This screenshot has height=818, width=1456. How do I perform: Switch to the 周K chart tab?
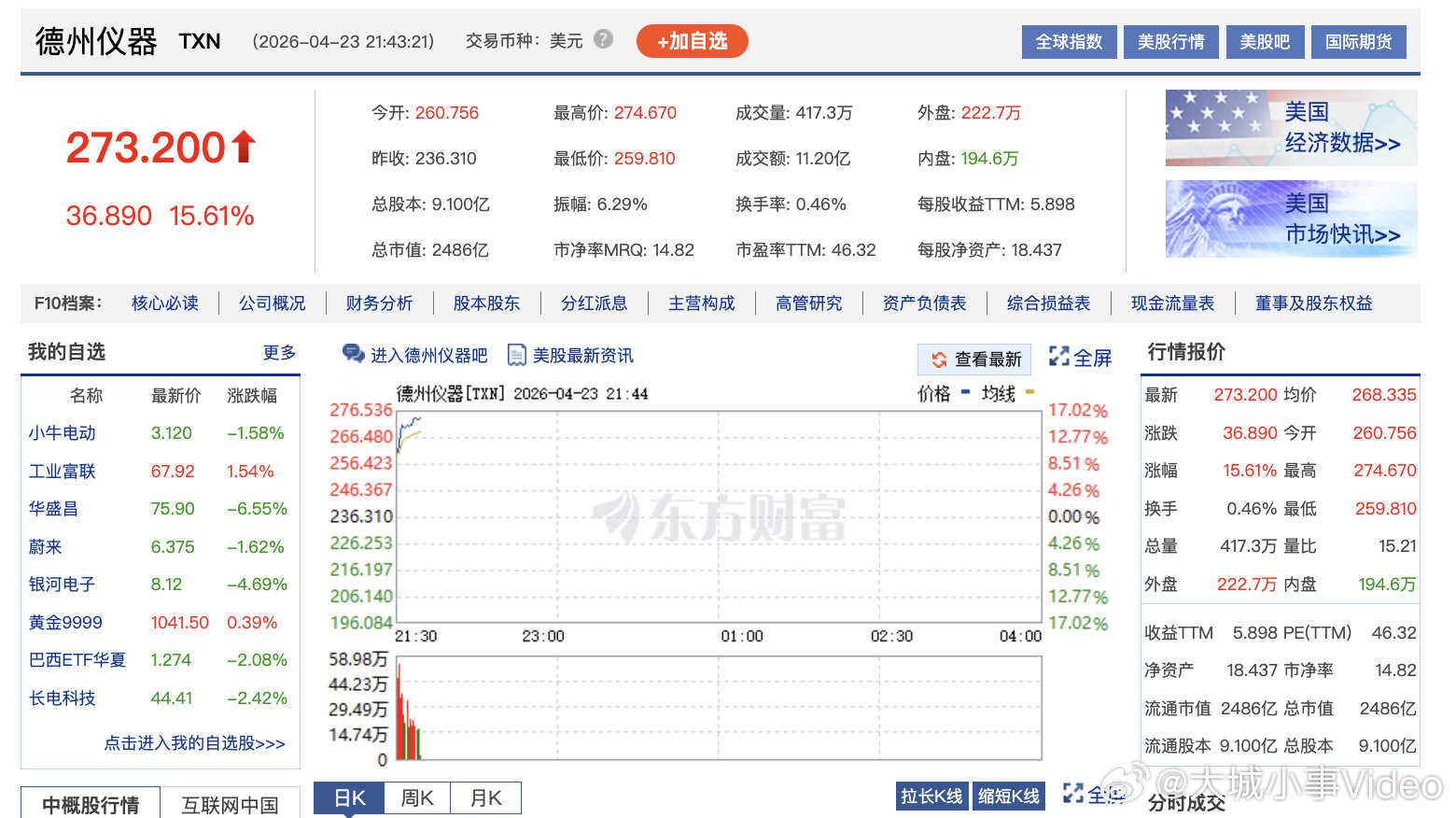415,797
